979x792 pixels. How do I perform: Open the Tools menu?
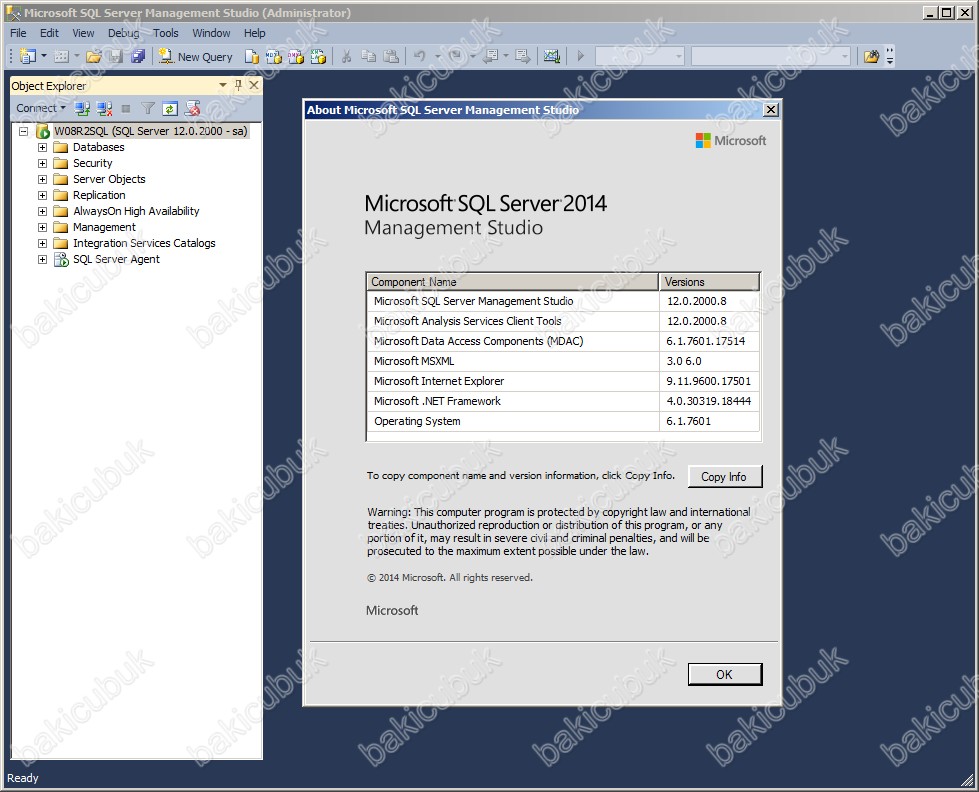point(165,33)
